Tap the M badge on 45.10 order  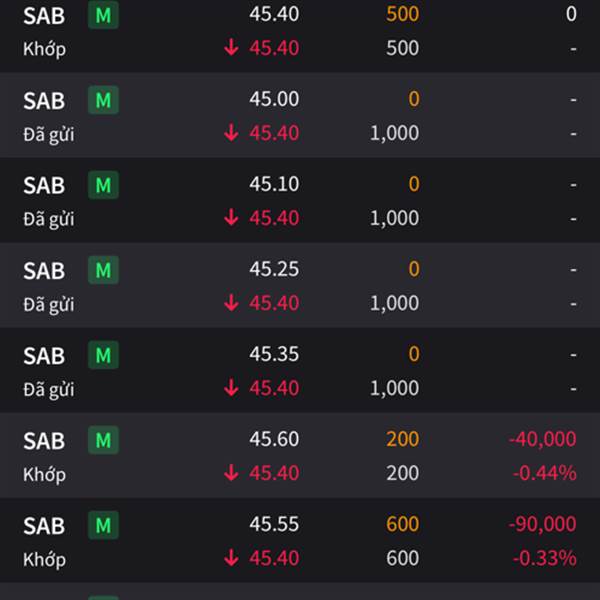pyautogui.click(x=103, y=185)
